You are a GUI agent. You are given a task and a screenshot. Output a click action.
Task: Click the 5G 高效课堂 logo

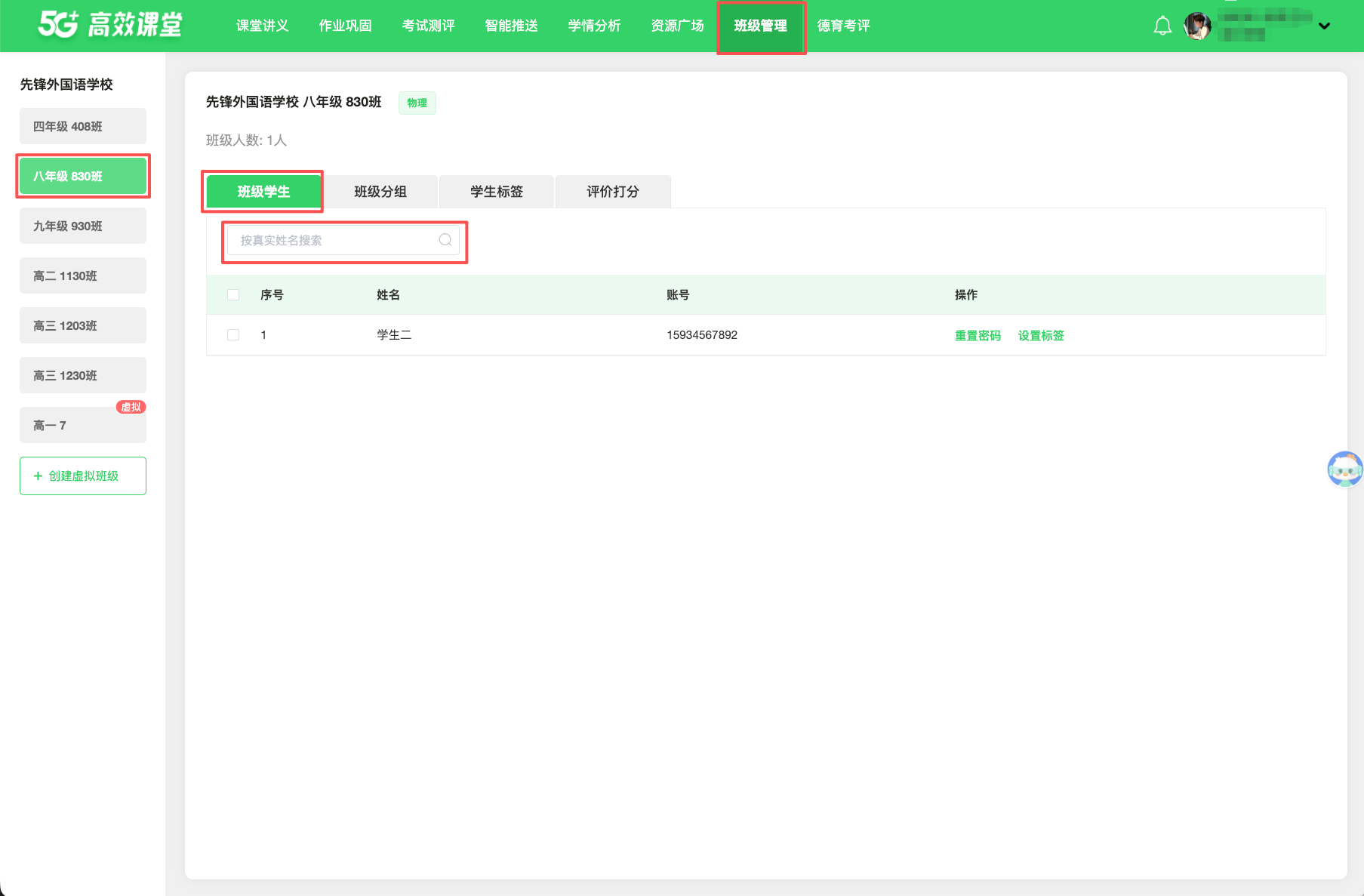pyautogui.click(x=110, y=25)
